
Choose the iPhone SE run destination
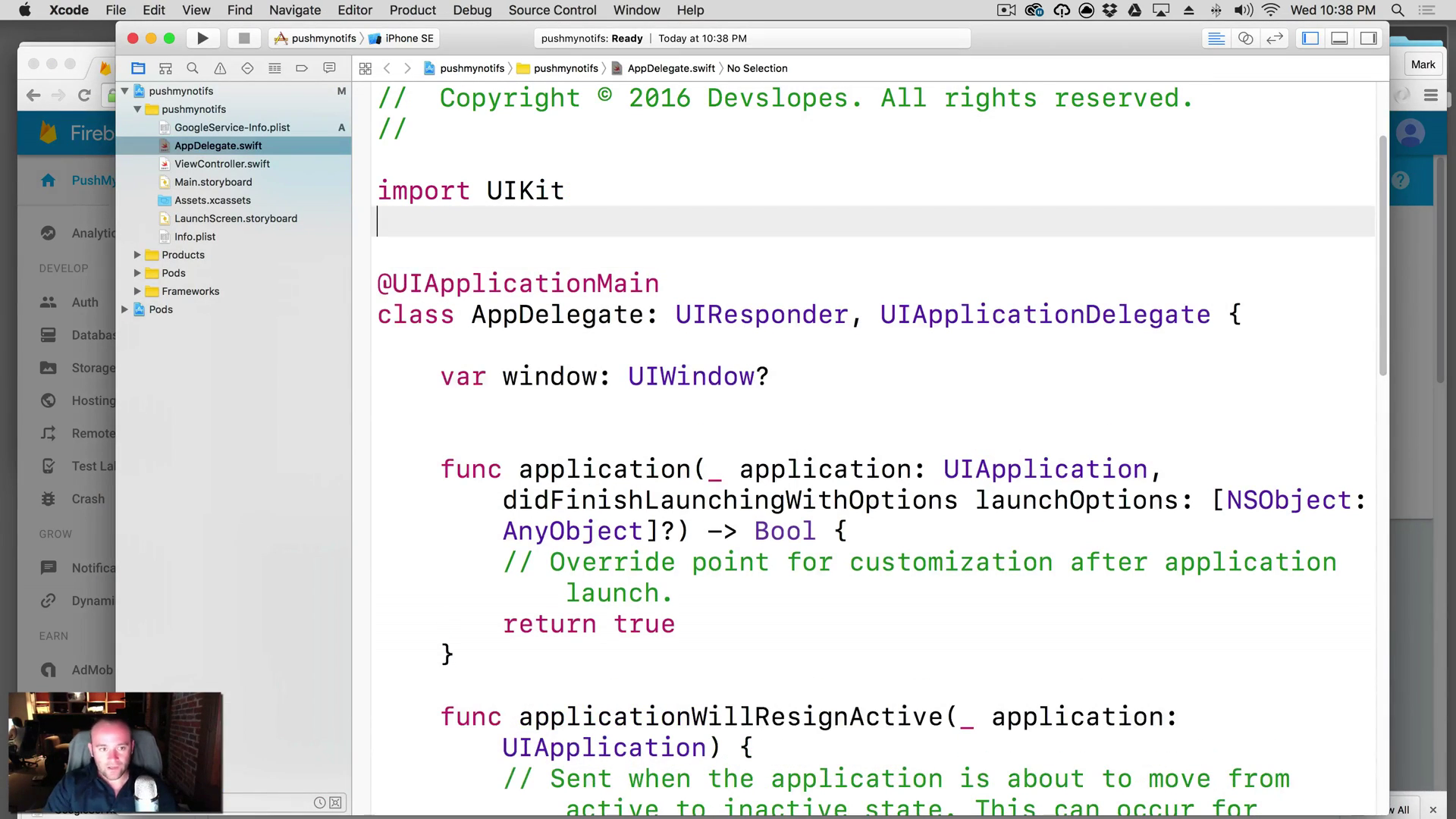click(x=402, y=38)
